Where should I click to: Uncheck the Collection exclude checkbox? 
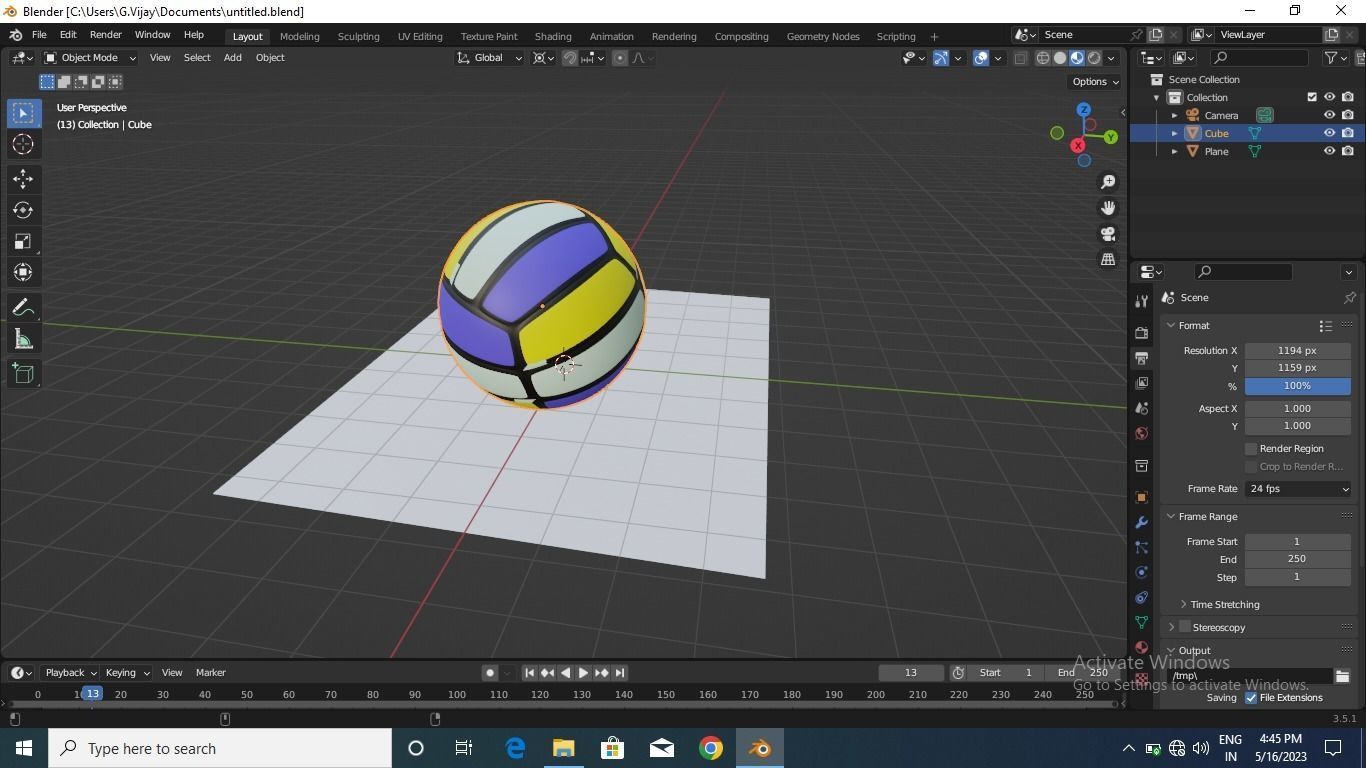click(x=1312, y=97)
